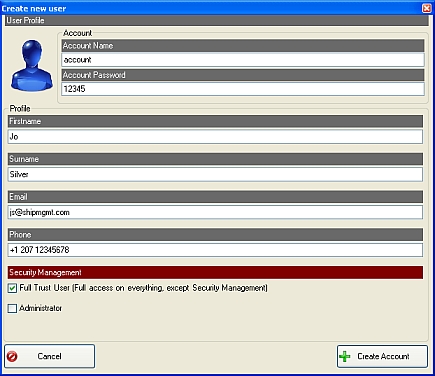435x376 pixels.
Task: Focus the Account Name field containing 'account'
Action: pyautogui.click(x=243, y=60)
